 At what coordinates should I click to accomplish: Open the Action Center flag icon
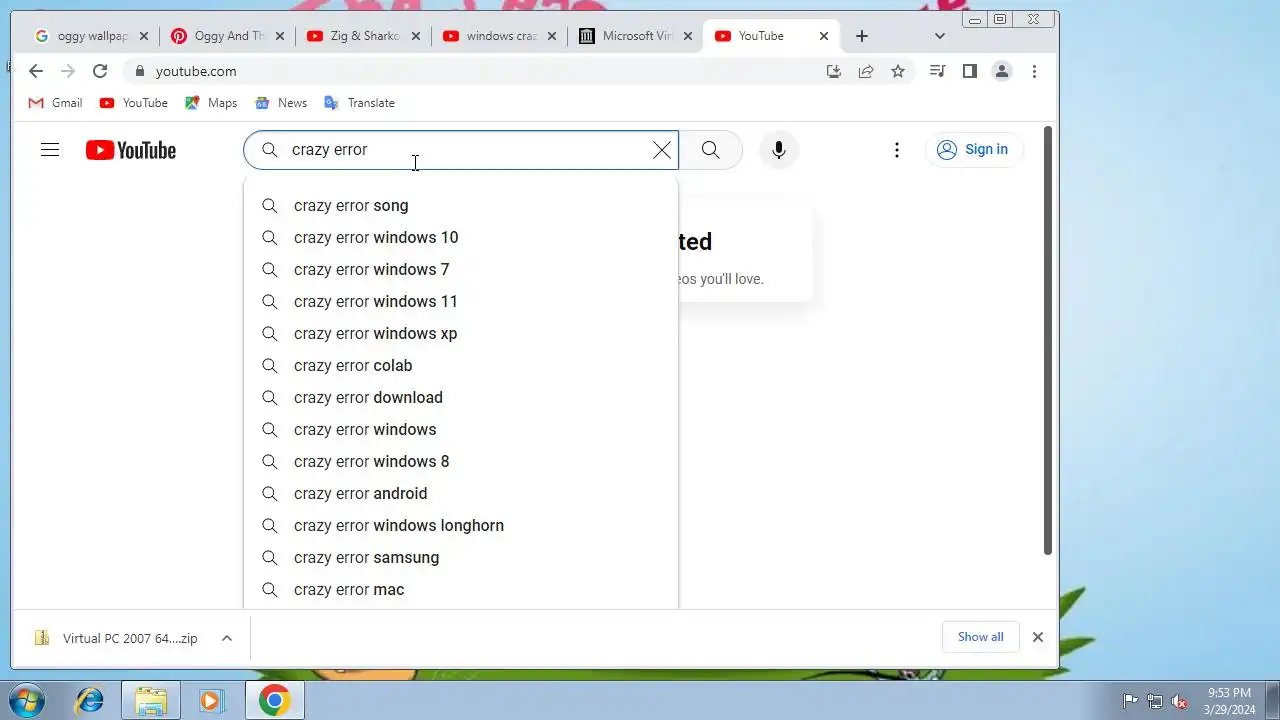click(x=1130, y=701)
